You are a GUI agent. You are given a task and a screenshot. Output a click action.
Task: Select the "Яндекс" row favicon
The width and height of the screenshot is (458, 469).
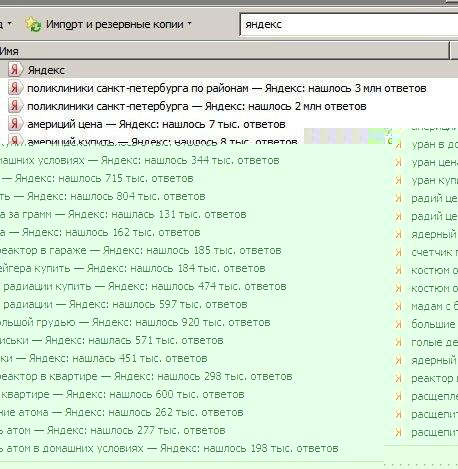14,70
